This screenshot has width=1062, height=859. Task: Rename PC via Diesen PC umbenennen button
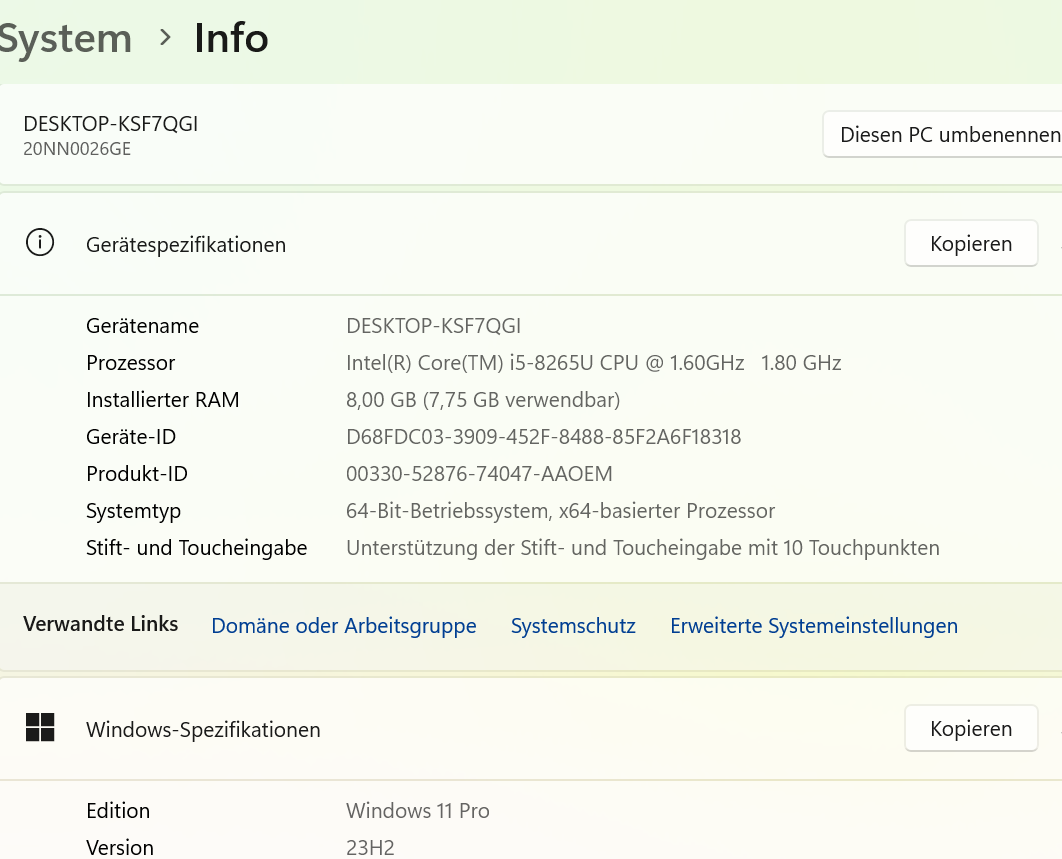pos(943,134)
